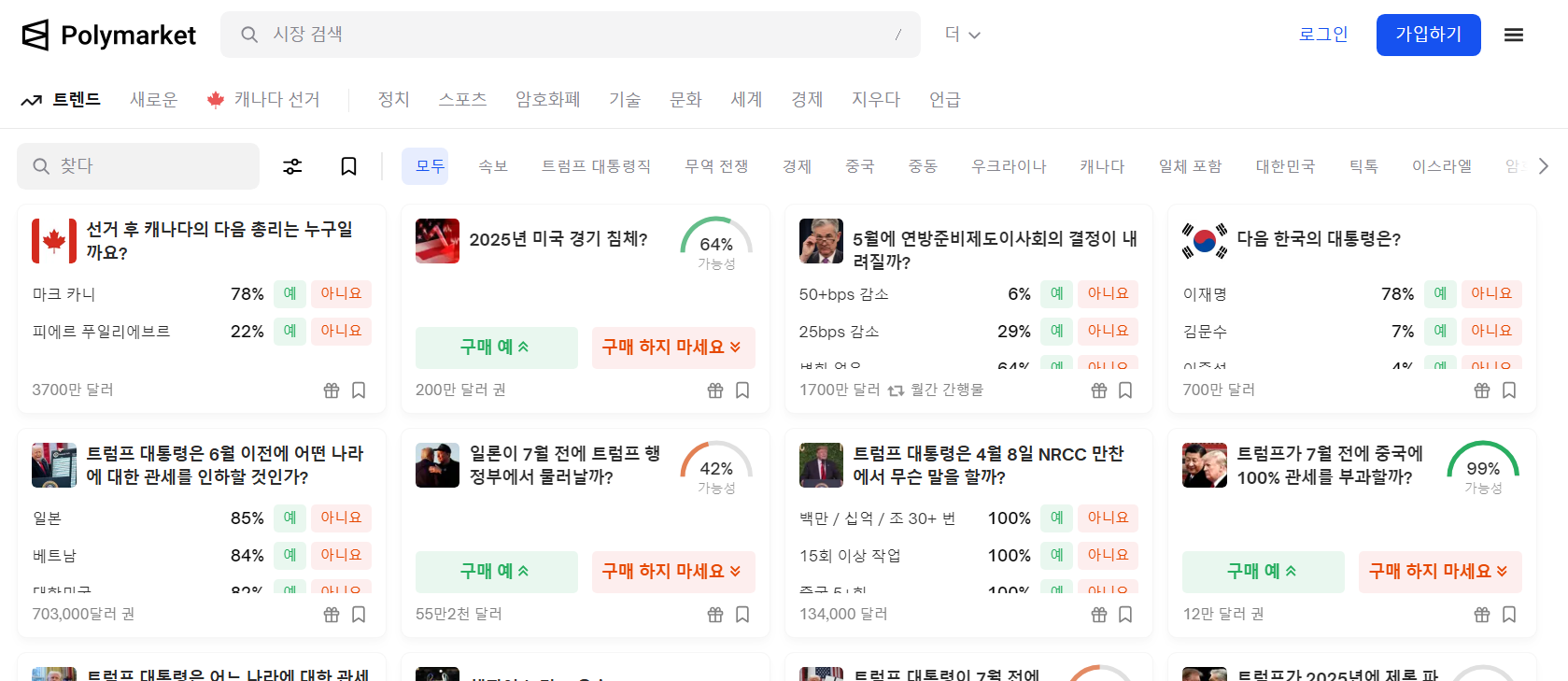Click the 42% probability gauge
Viewport: 1568px width, 681px height.
[716, 469]
